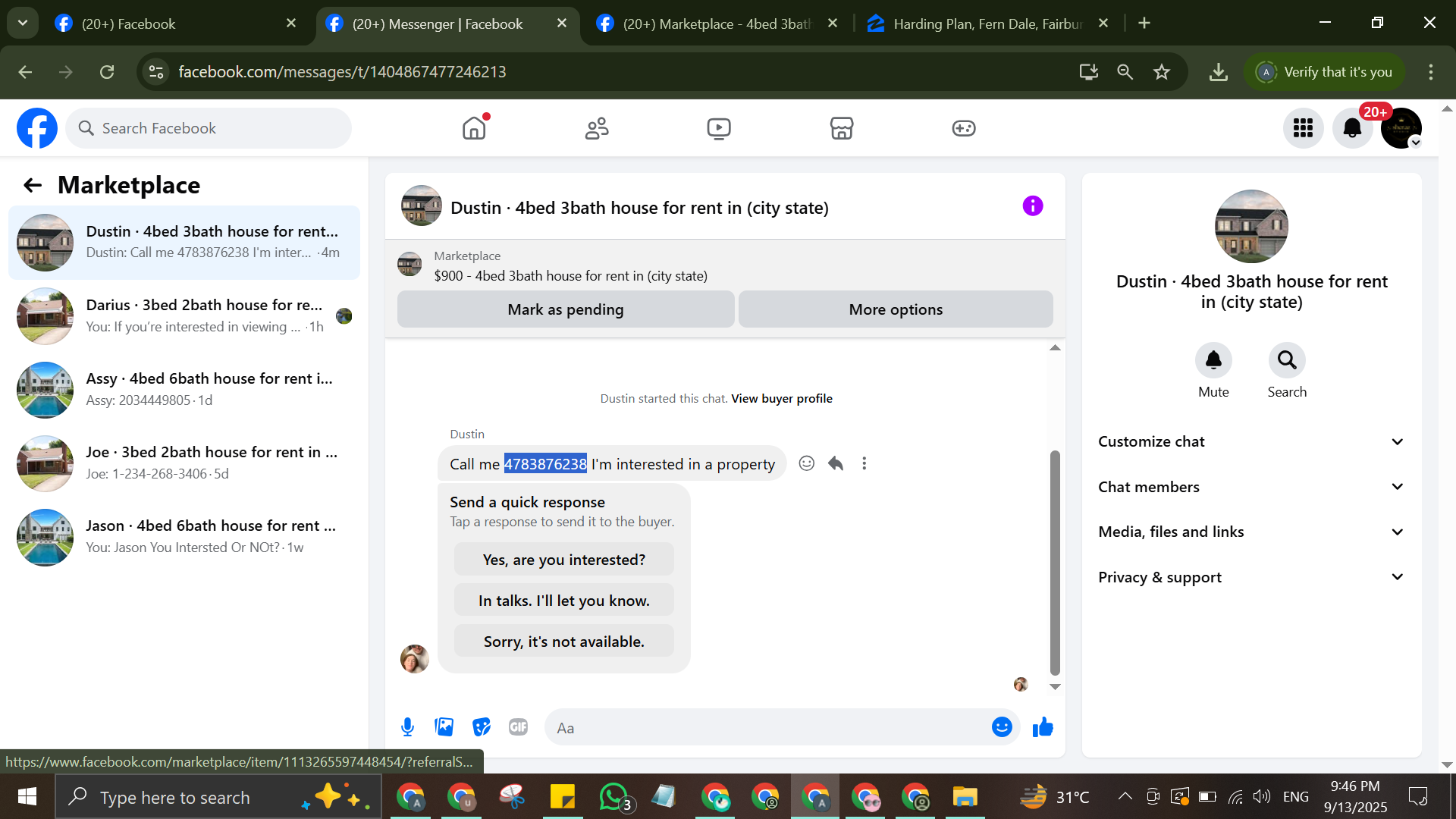
Task: Open the account profile menu
Action: 1401,128
